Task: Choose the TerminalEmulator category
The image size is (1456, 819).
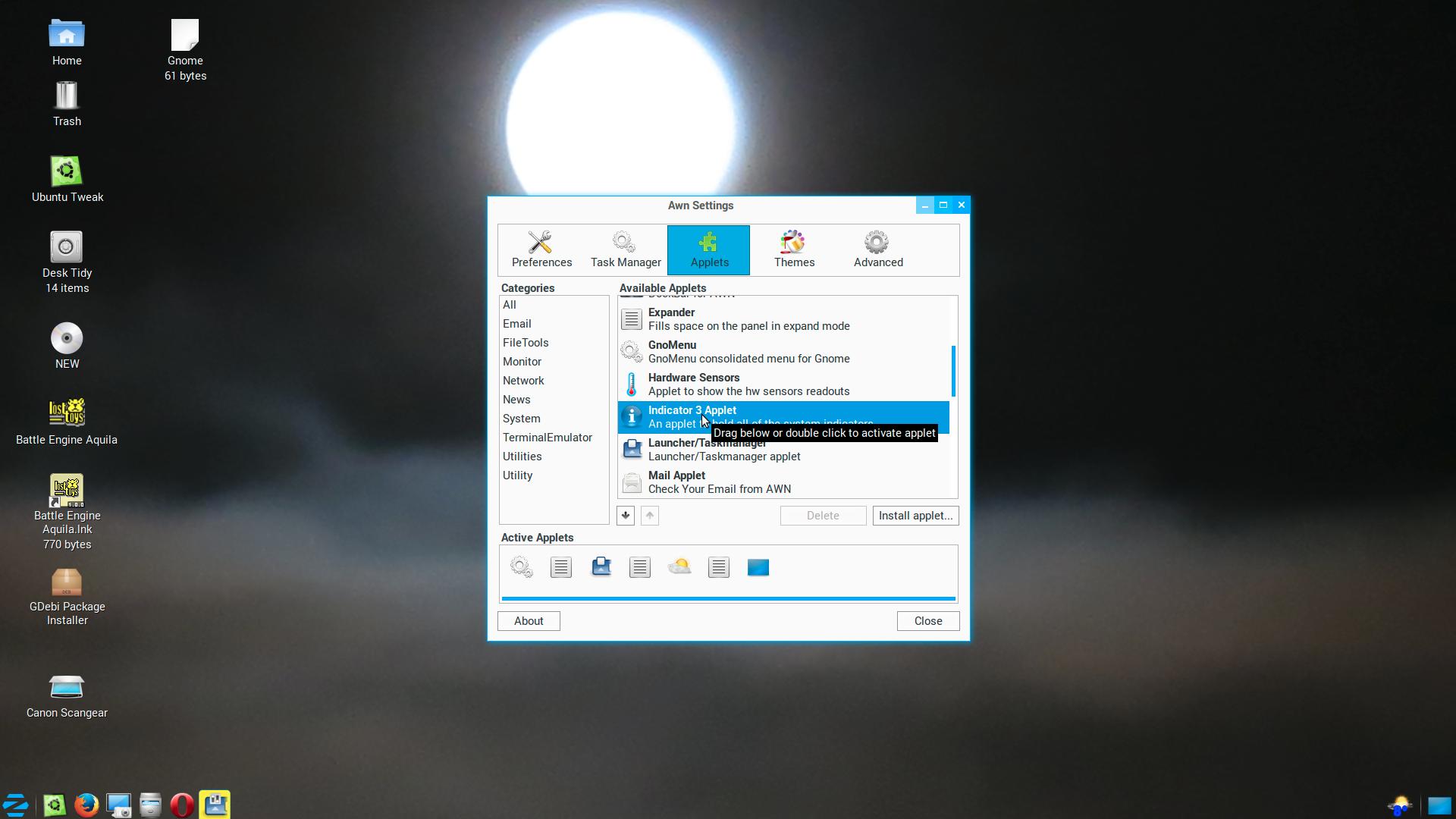Action: coord(547,438)
